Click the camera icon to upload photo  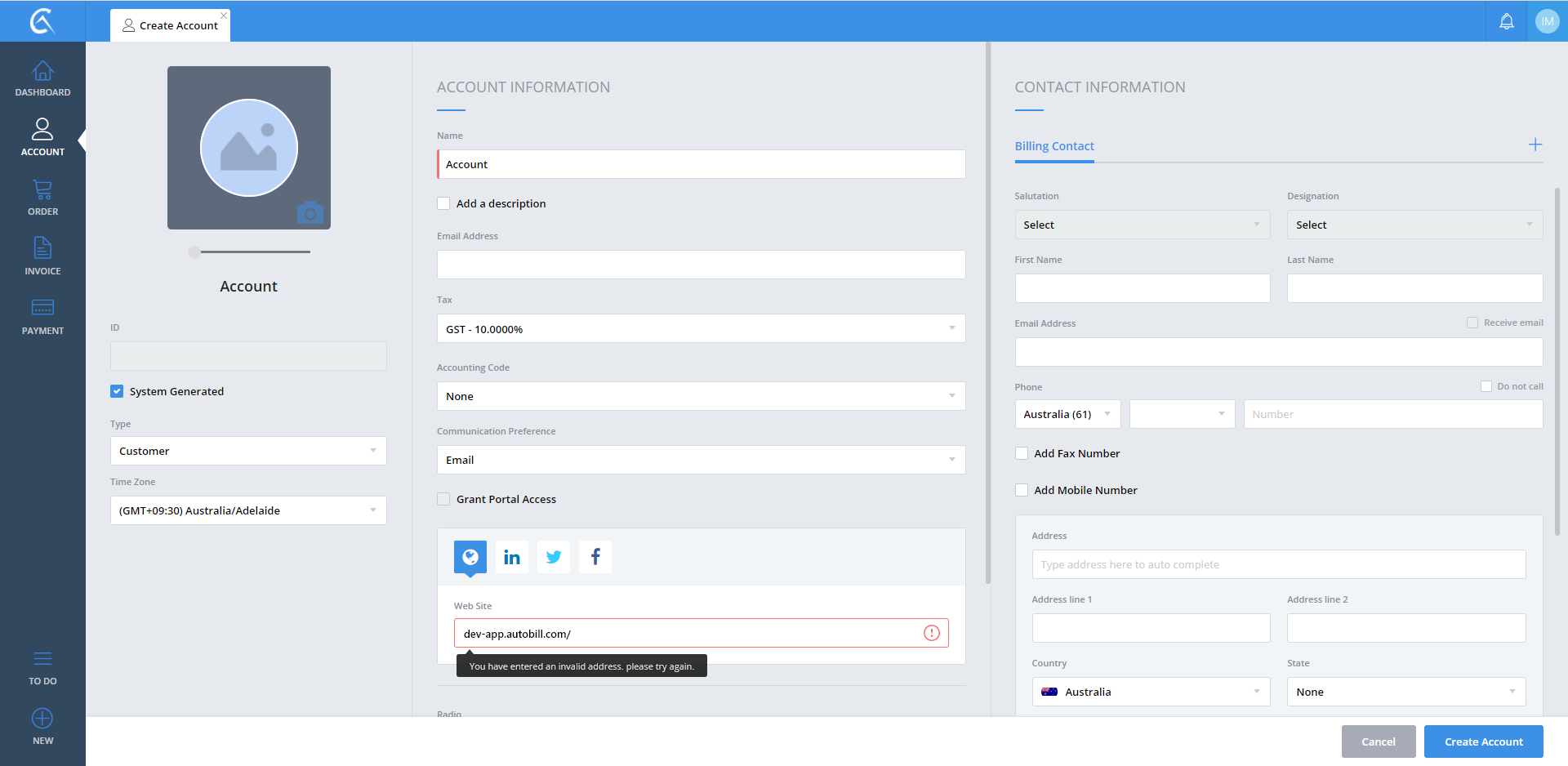click(x=310, y=213)
